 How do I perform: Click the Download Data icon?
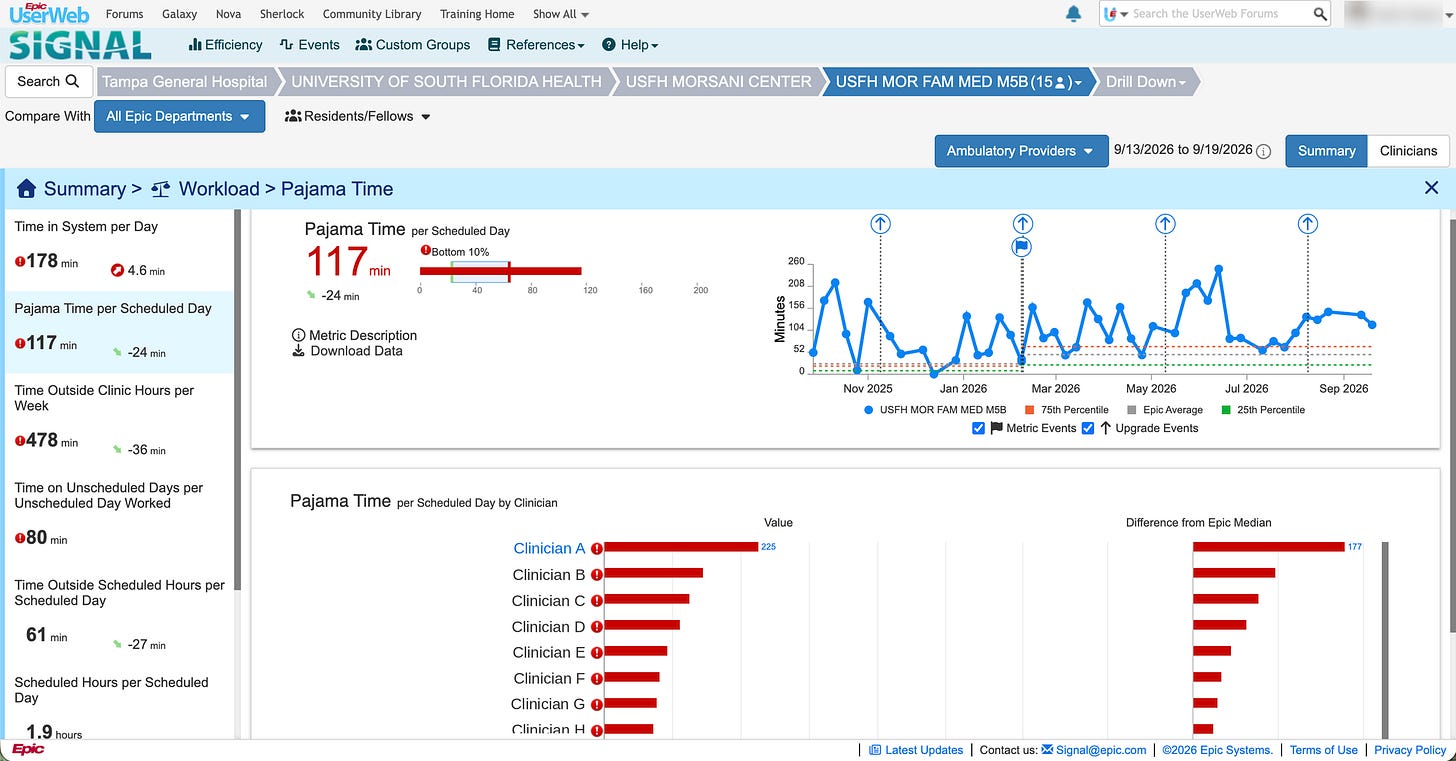(298, 351)
